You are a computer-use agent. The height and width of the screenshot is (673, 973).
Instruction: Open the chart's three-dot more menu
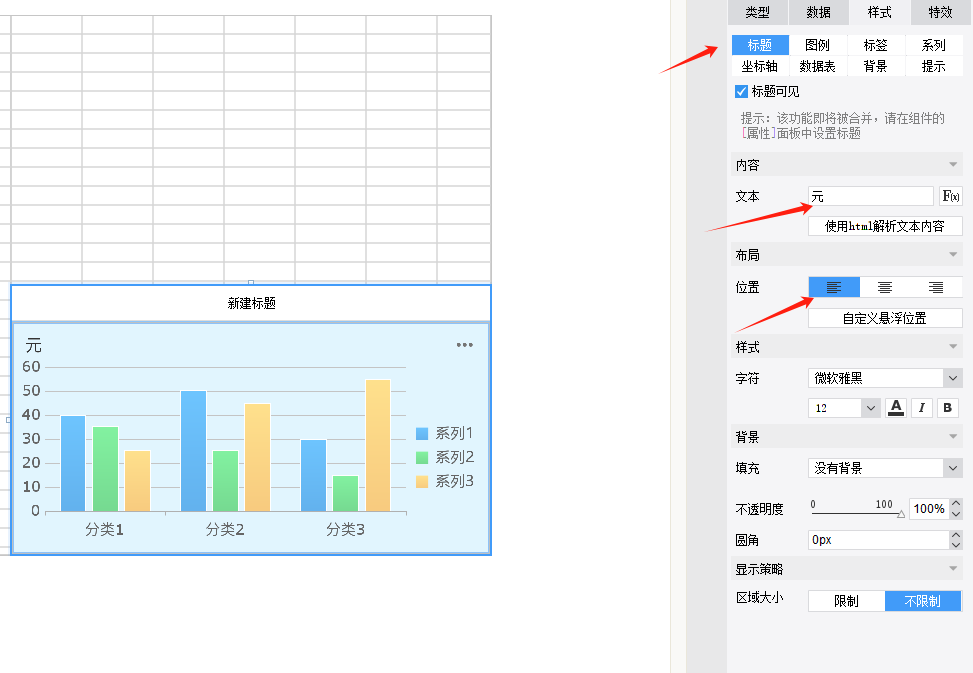point(465,345)
